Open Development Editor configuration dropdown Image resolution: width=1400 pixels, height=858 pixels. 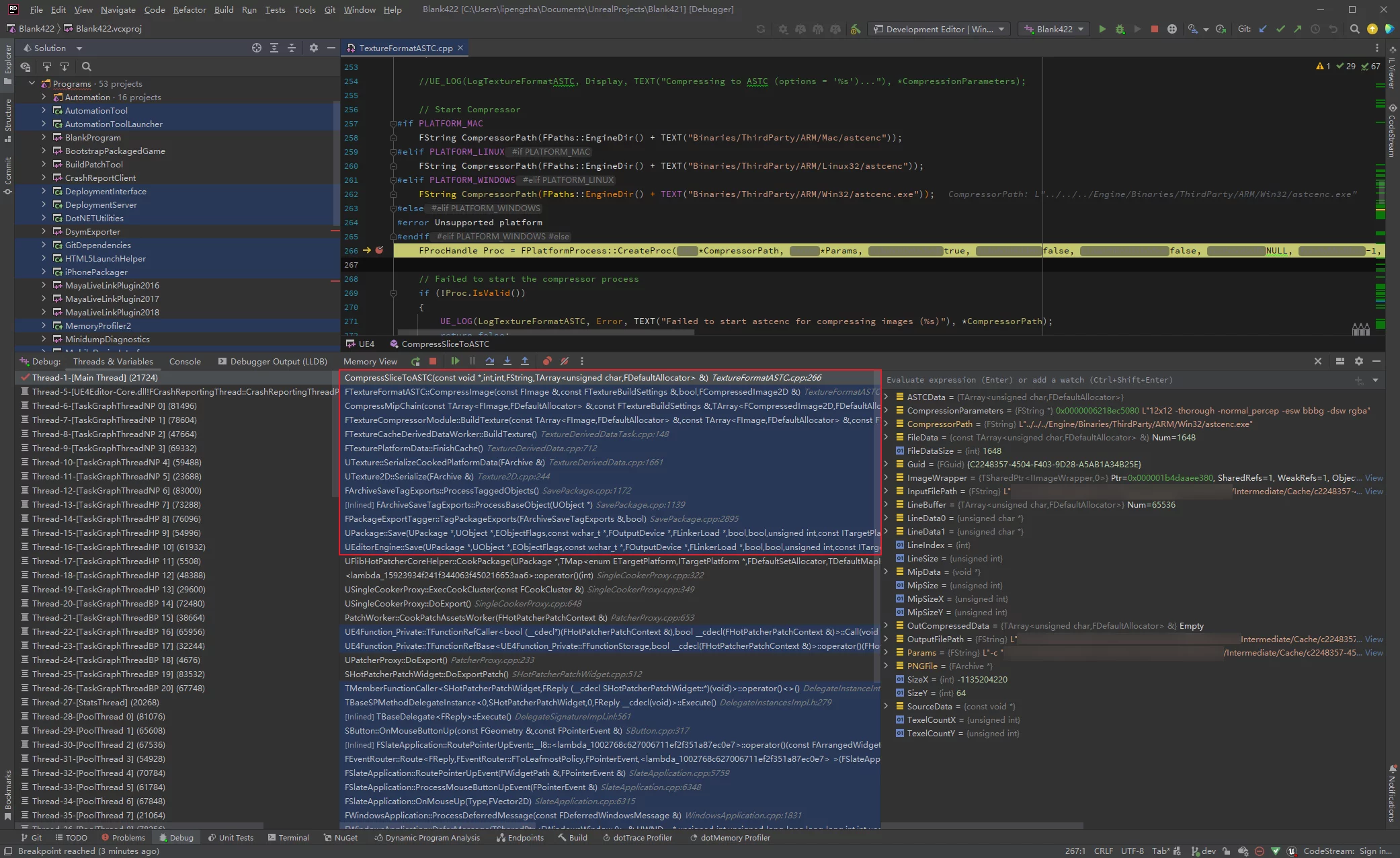point(940,29)
